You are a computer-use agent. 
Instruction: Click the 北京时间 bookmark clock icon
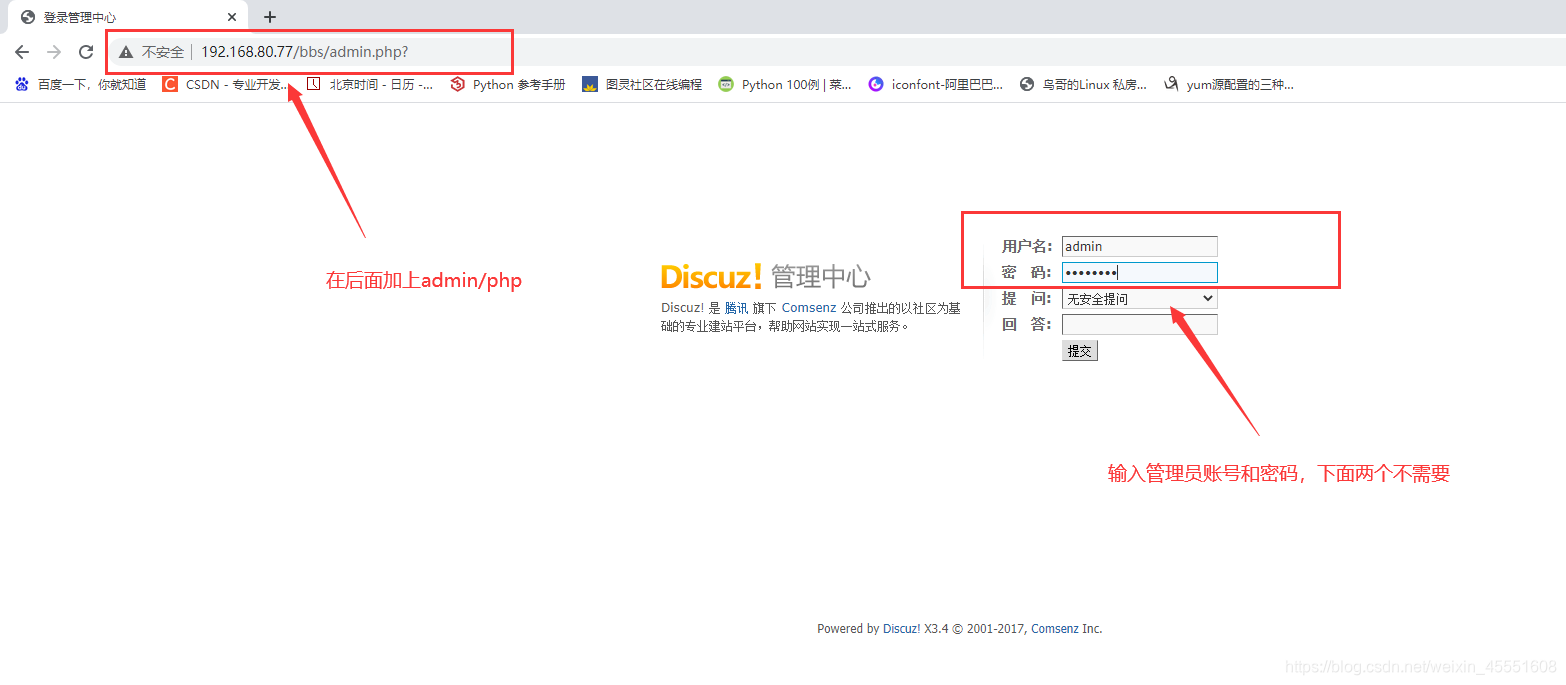tap(313, 85)
